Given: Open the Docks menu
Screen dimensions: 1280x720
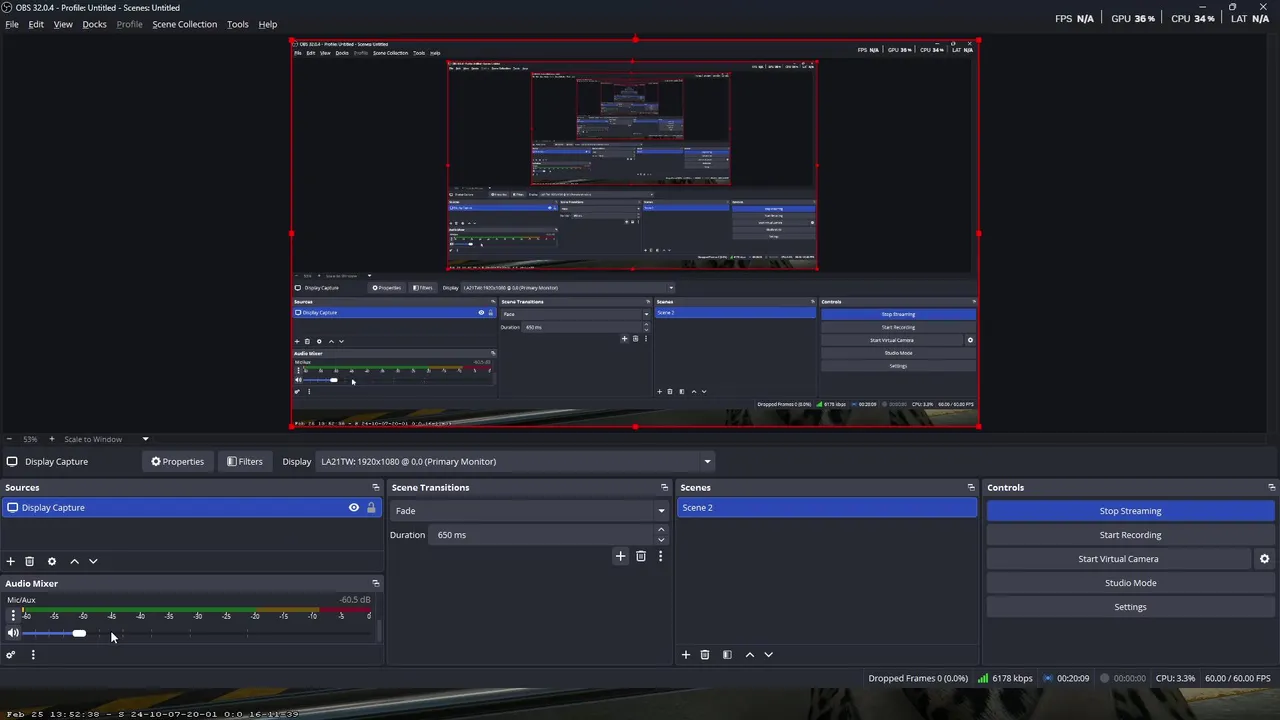Looking at the screenshot, I should (x=94, y=24).
